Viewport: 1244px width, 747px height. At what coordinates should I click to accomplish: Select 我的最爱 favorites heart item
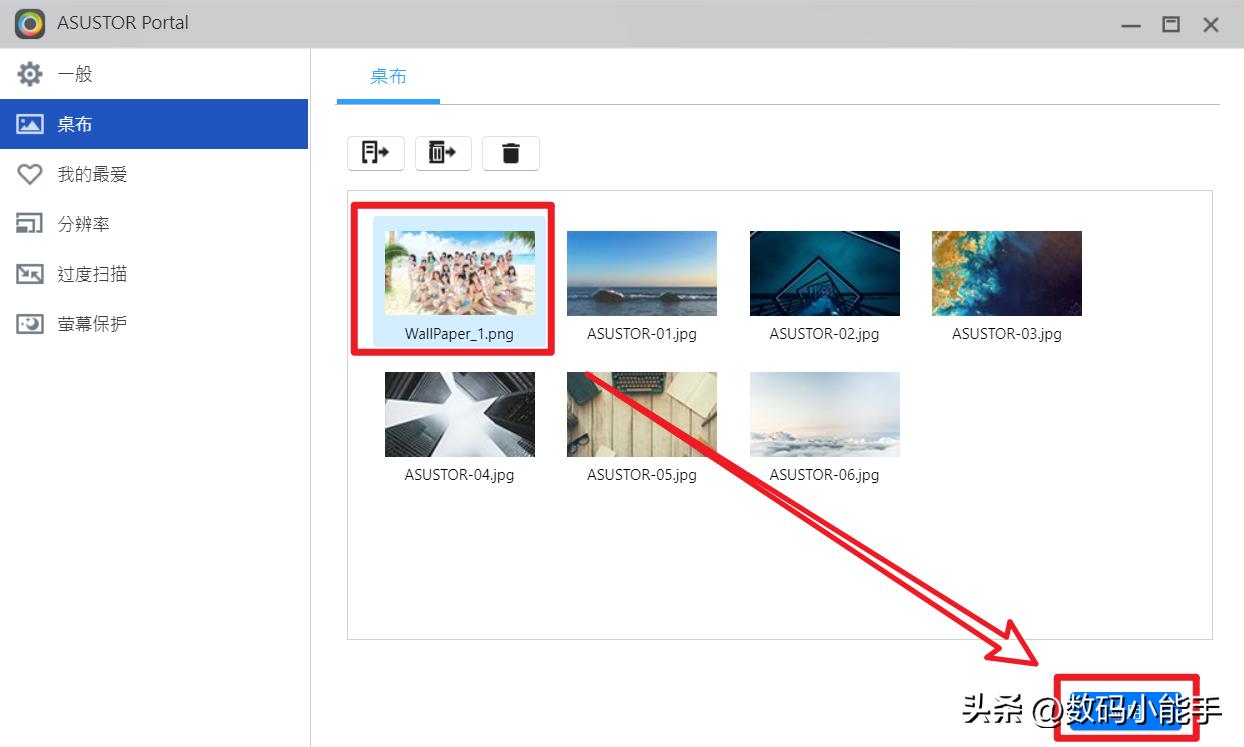91,174
